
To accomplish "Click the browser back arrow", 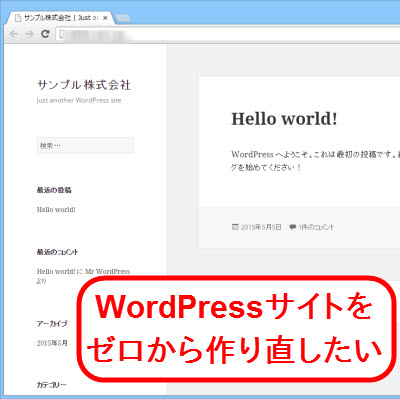I will coord(14,34).
